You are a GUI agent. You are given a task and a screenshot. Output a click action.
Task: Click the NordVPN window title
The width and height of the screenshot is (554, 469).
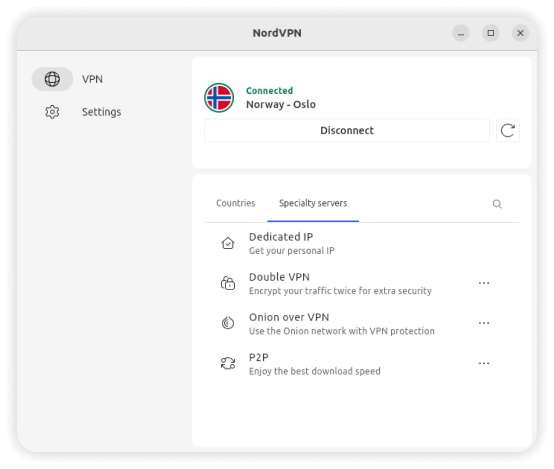(277, 33)
